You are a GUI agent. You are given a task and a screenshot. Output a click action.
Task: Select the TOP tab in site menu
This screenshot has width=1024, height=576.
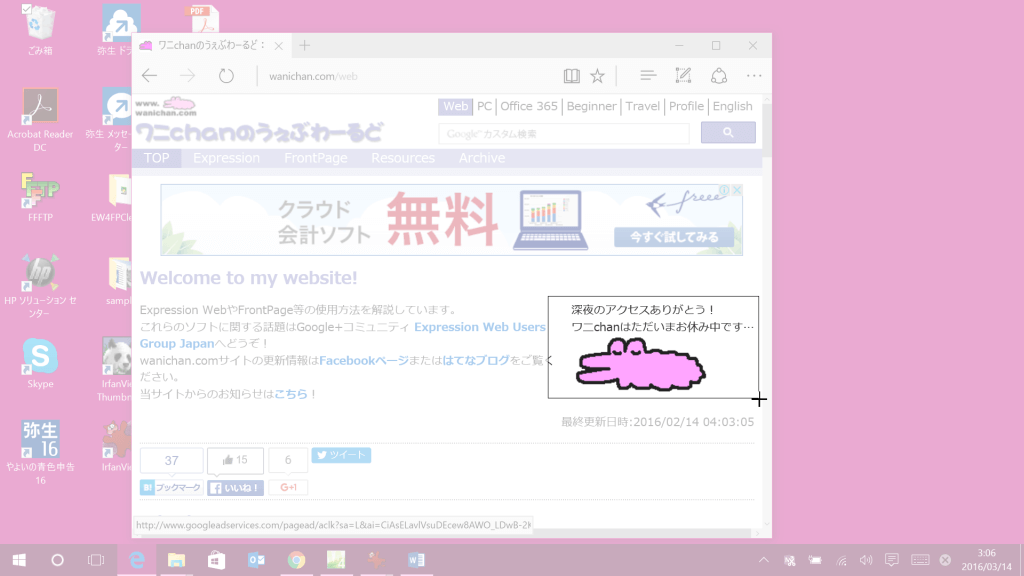(x=157, y=158)
